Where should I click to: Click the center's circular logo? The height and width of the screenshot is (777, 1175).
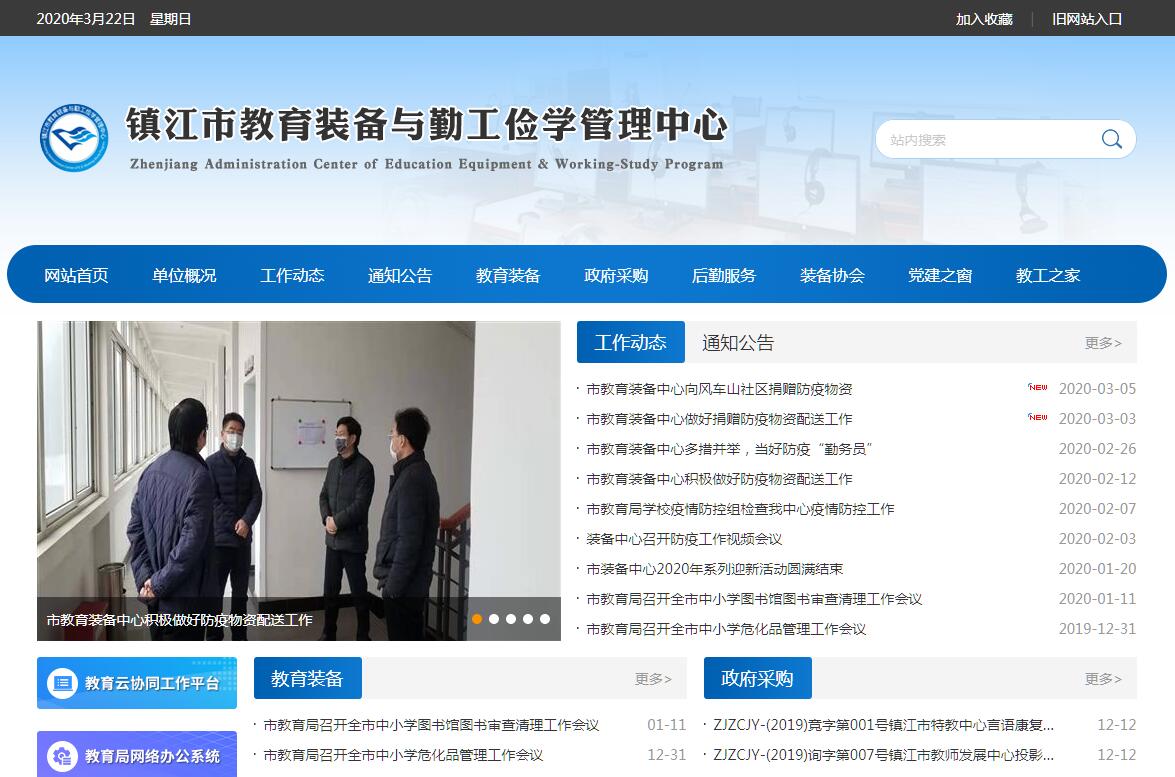coord(74,138)
